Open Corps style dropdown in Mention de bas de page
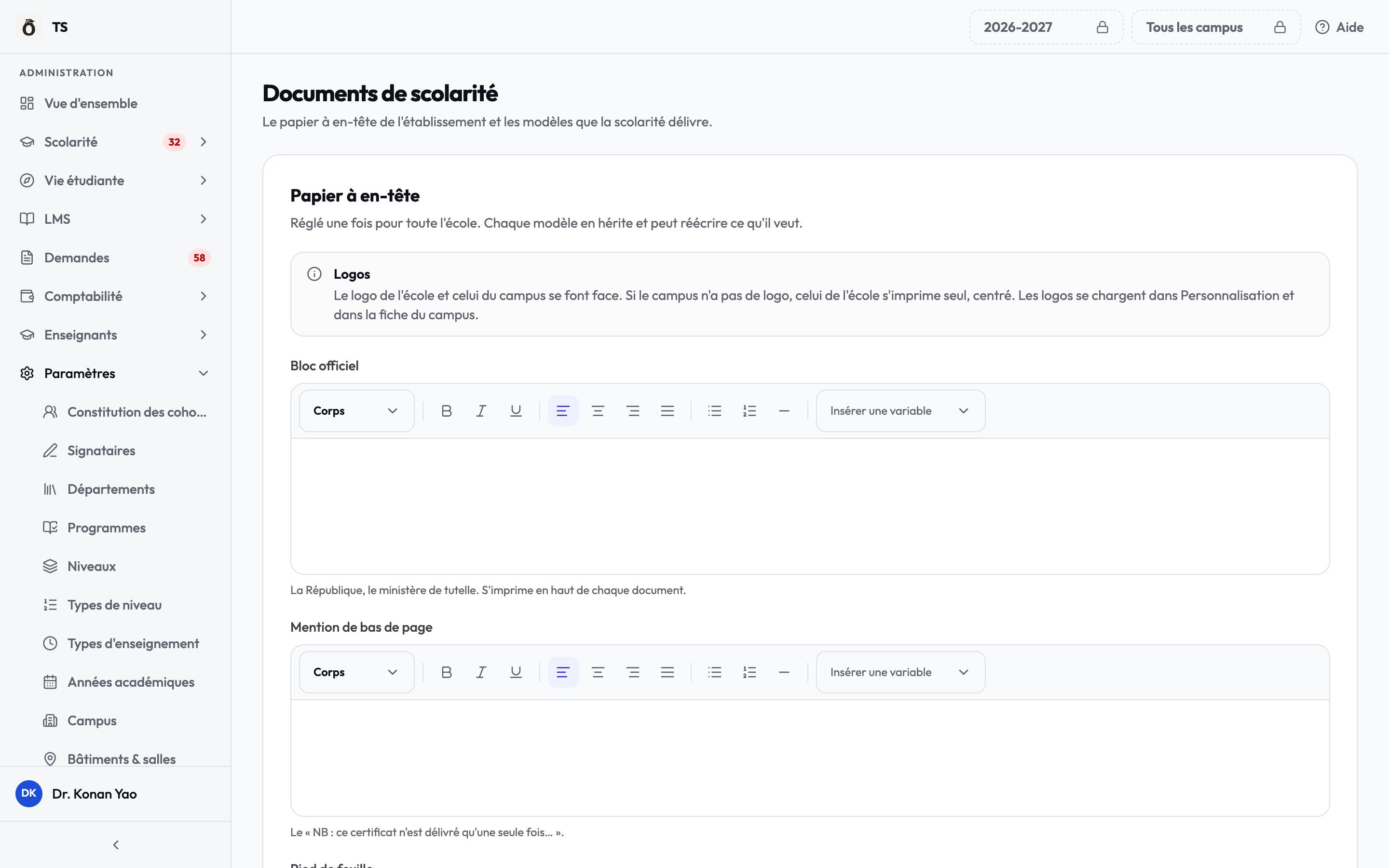Viewport: 1389px width, 868px height. pos(356,672)
